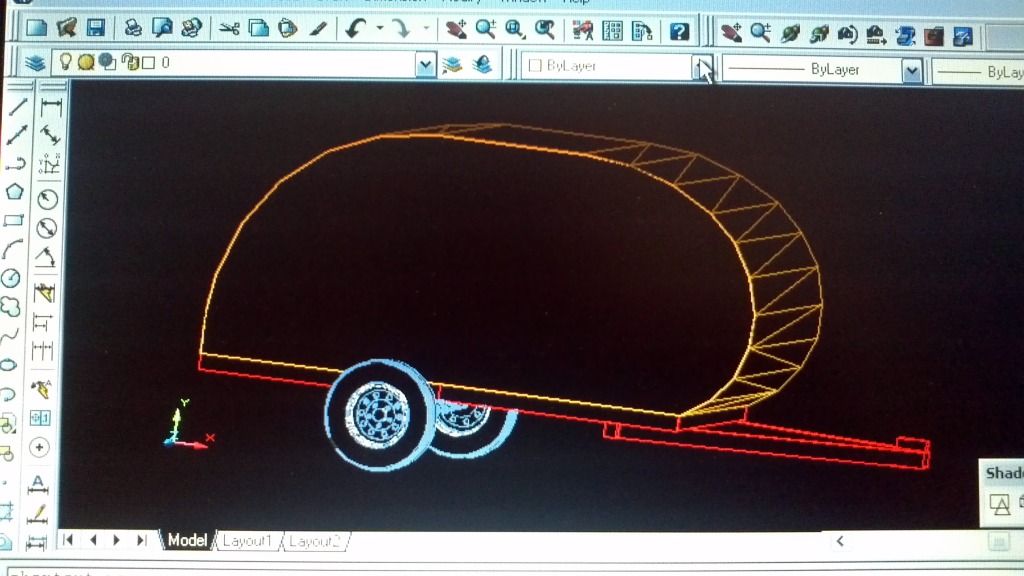
Task: Click the Publish icon
Action: (x=191, y=28)
